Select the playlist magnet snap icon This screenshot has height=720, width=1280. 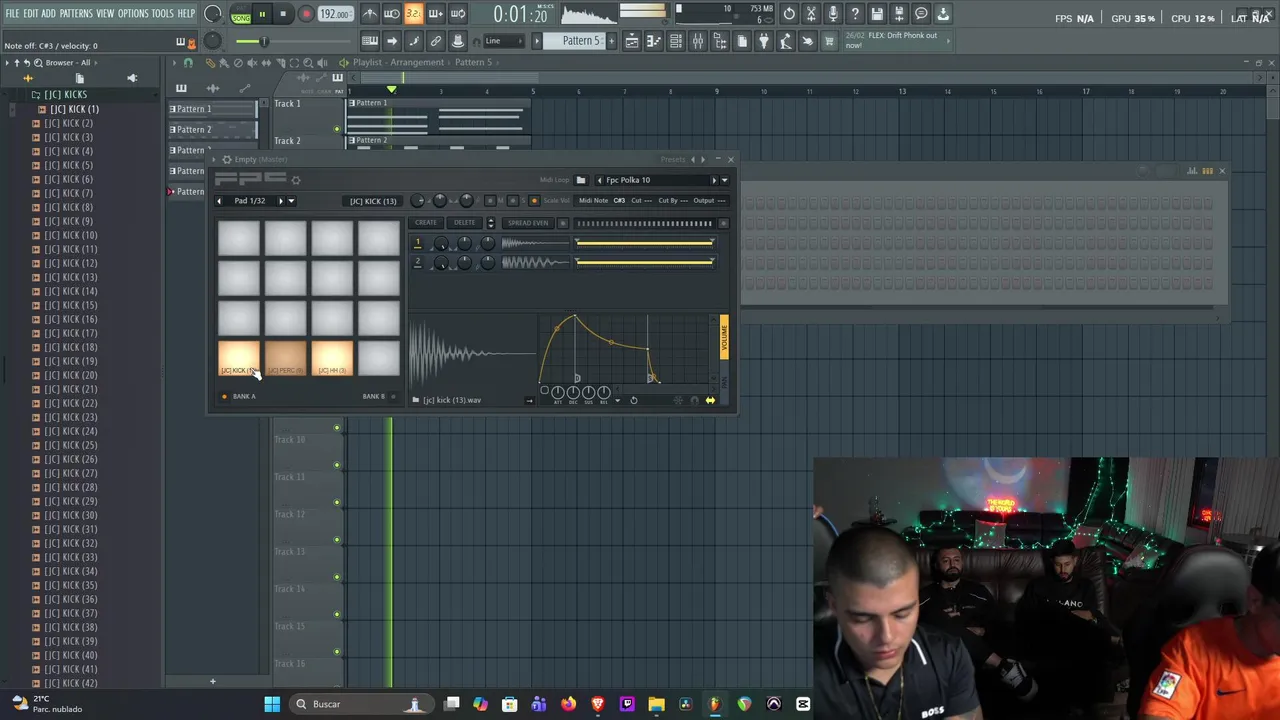pos(188,62)
